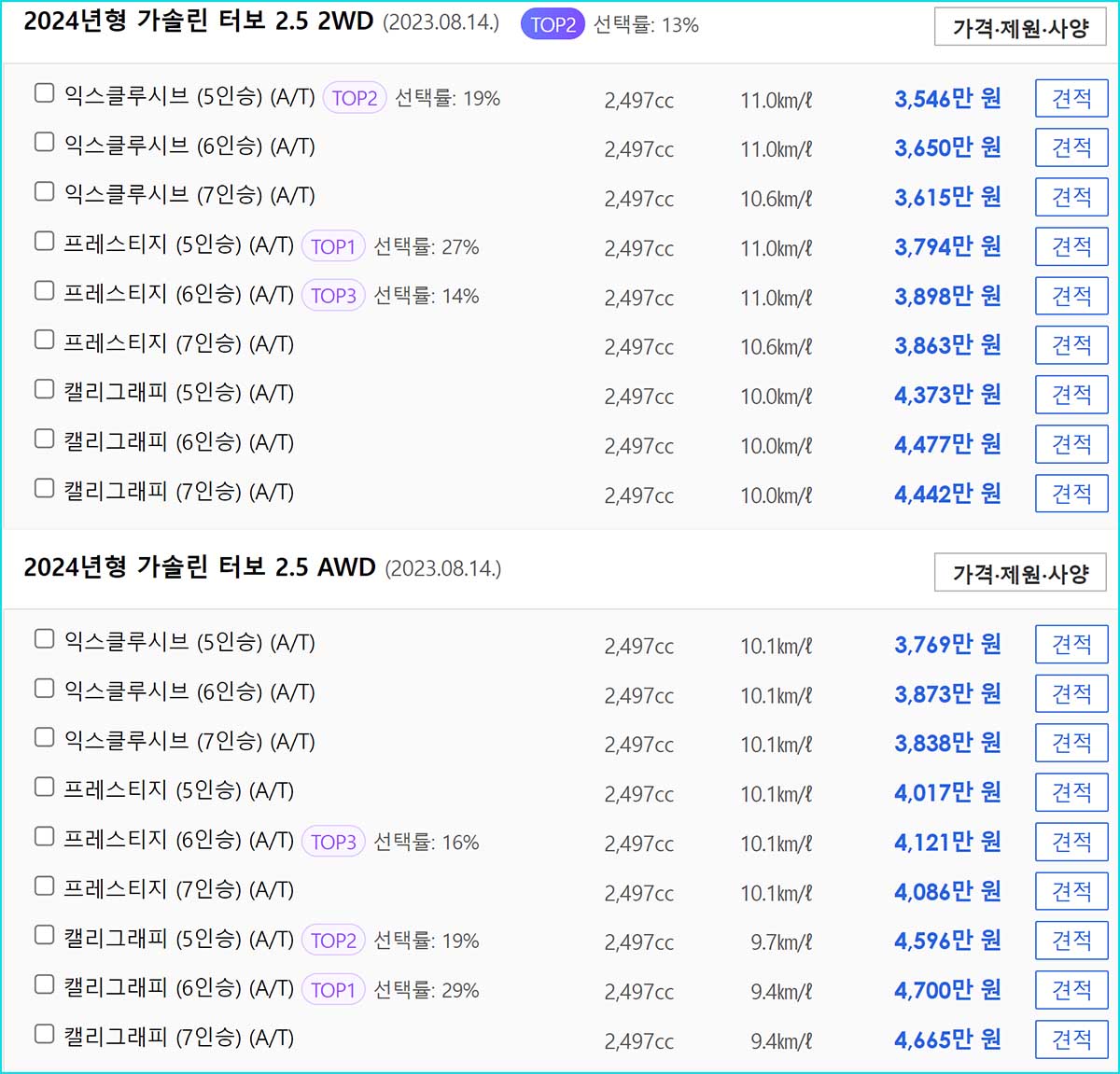This screenshot has width=1120, height=1074.
Task: Click the TOP3 badge on 프레스티지 (6인승) AWD
Action: (x=332, y=841)
